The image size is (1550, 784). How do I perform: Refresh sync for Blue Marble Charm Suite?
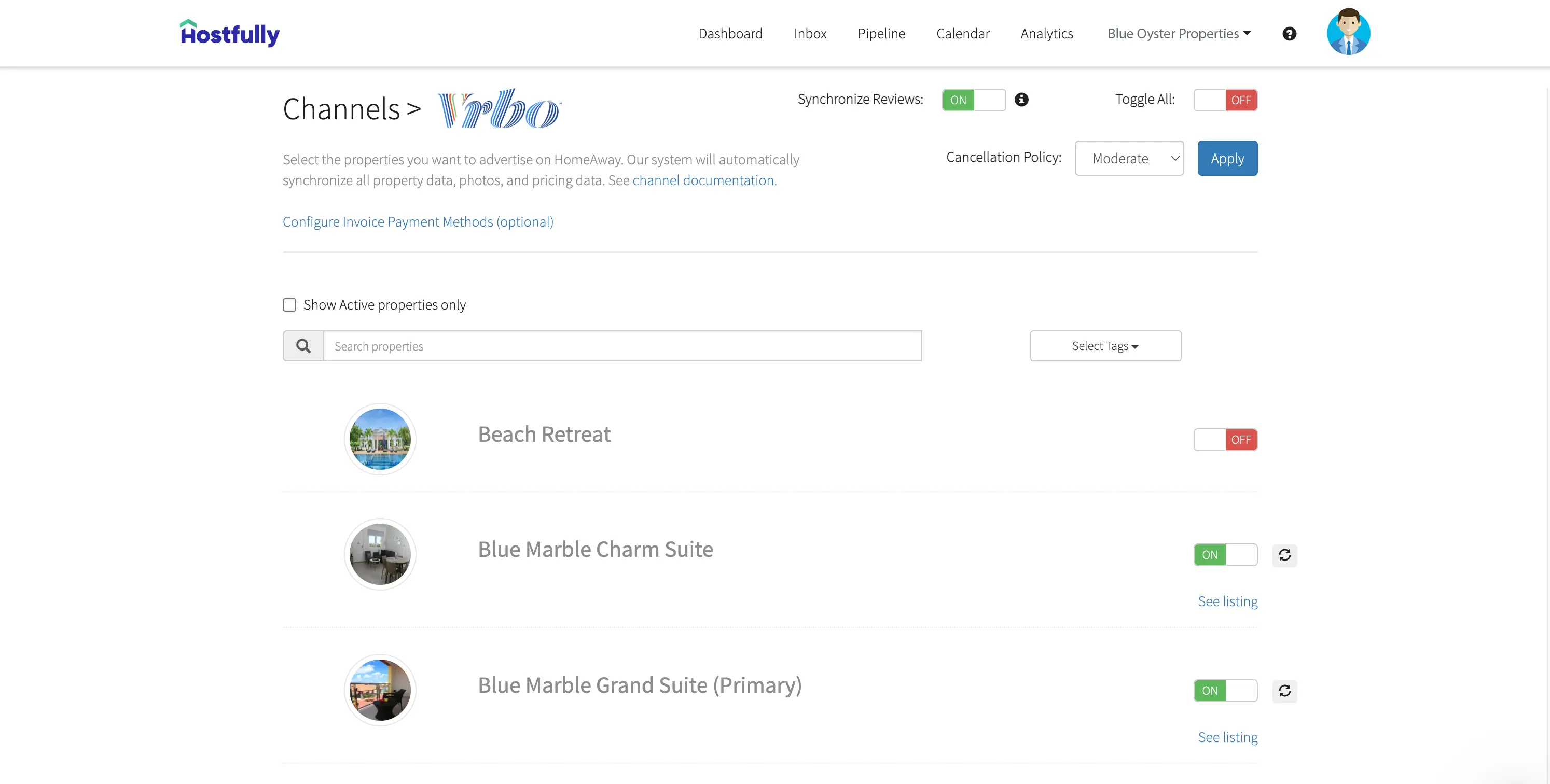[x=1284, y=554]
